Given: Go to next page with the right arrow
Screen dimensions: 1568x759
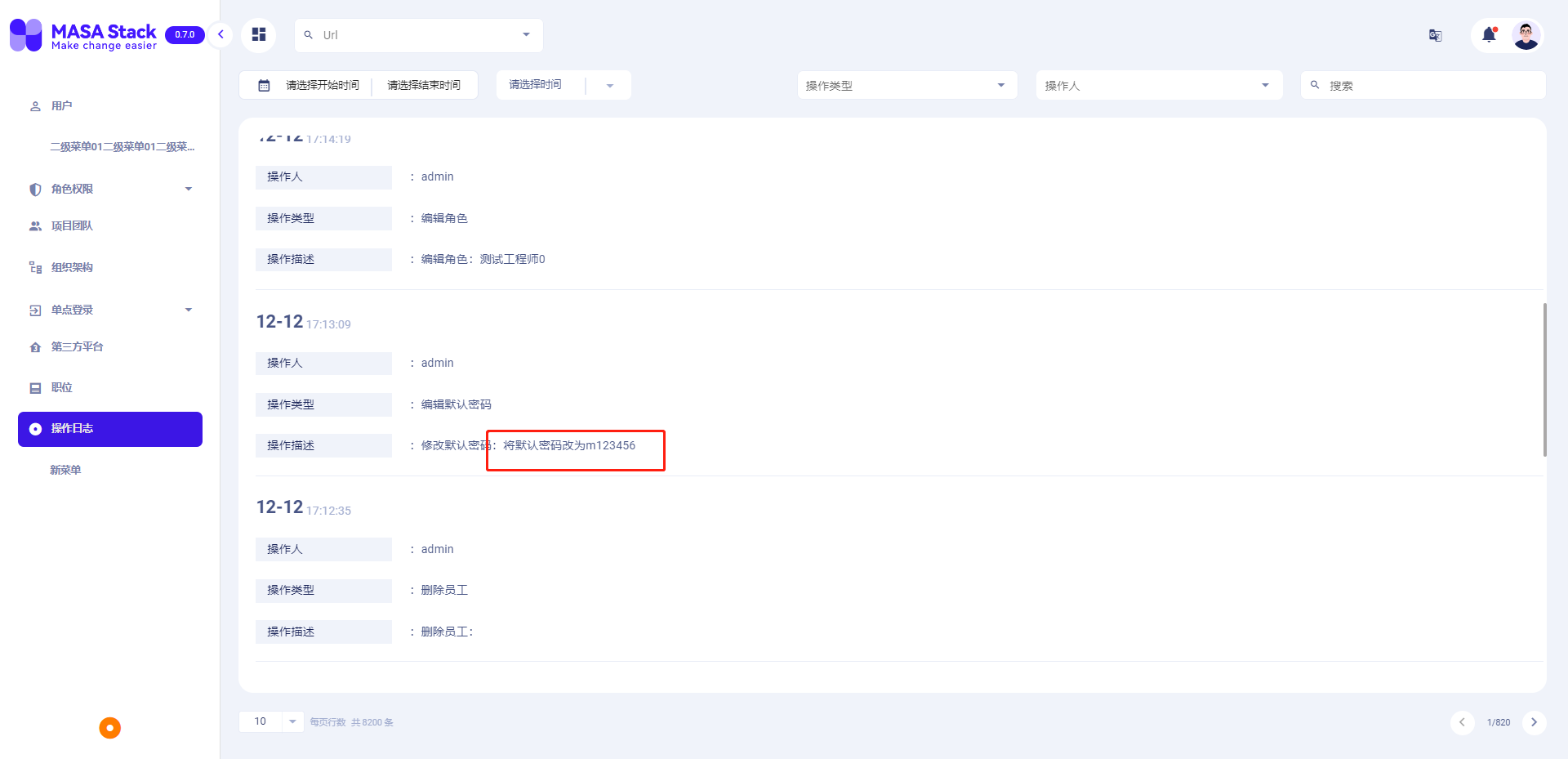Looking at the screenshot, I should [1535, 722].
